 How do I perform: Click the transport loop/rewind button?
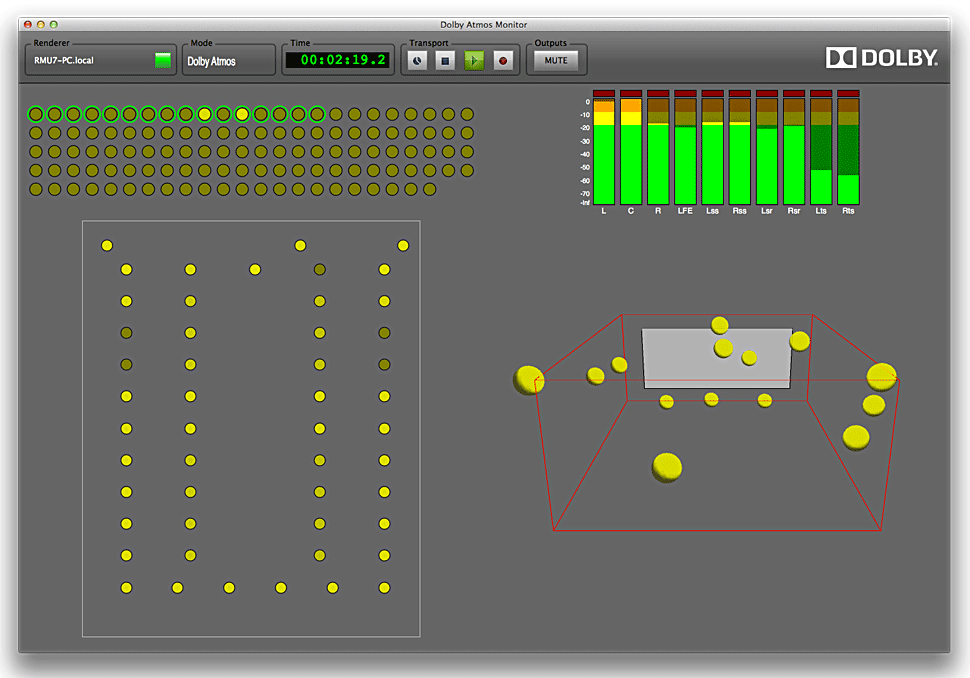418,61
